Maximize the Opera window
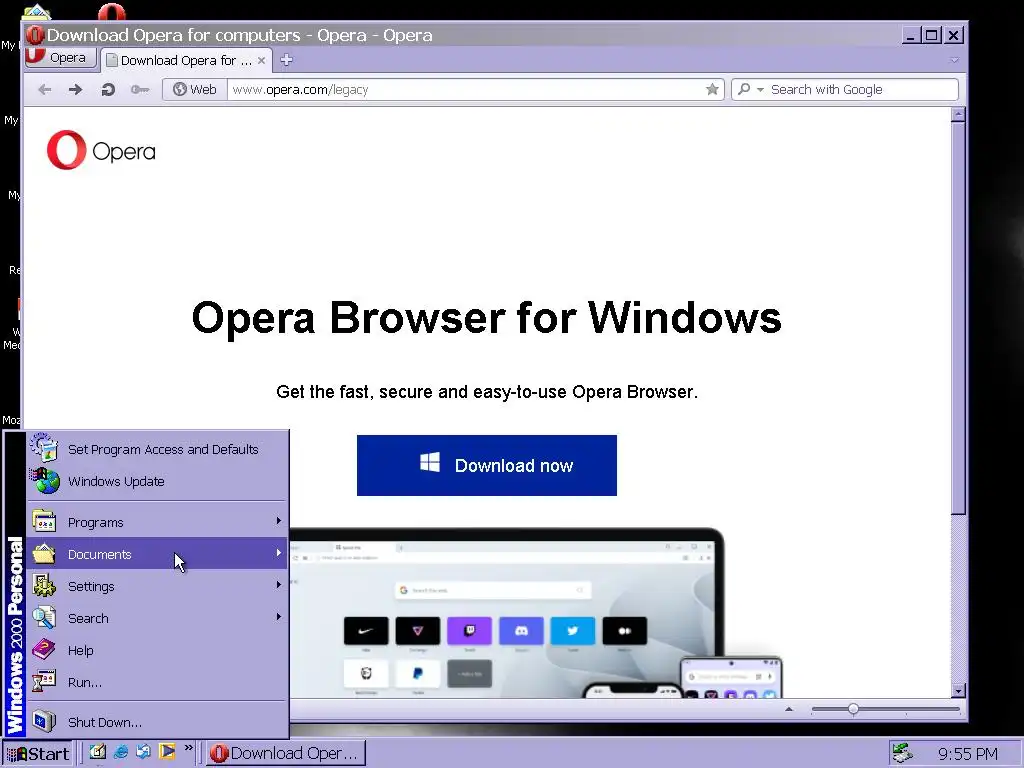 click(932, 35)
